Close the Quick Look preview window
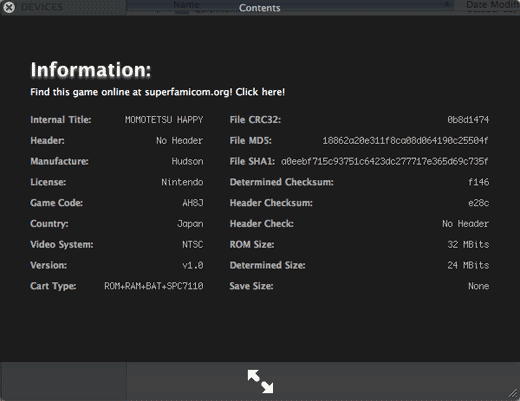 [x=9, y=7]
